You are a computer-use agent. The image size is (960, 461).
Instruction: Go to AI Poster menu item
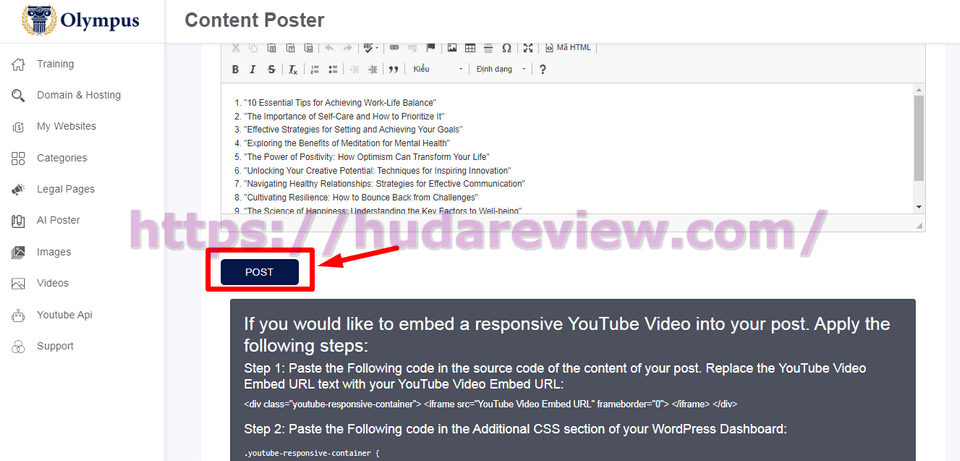point(58,220)
